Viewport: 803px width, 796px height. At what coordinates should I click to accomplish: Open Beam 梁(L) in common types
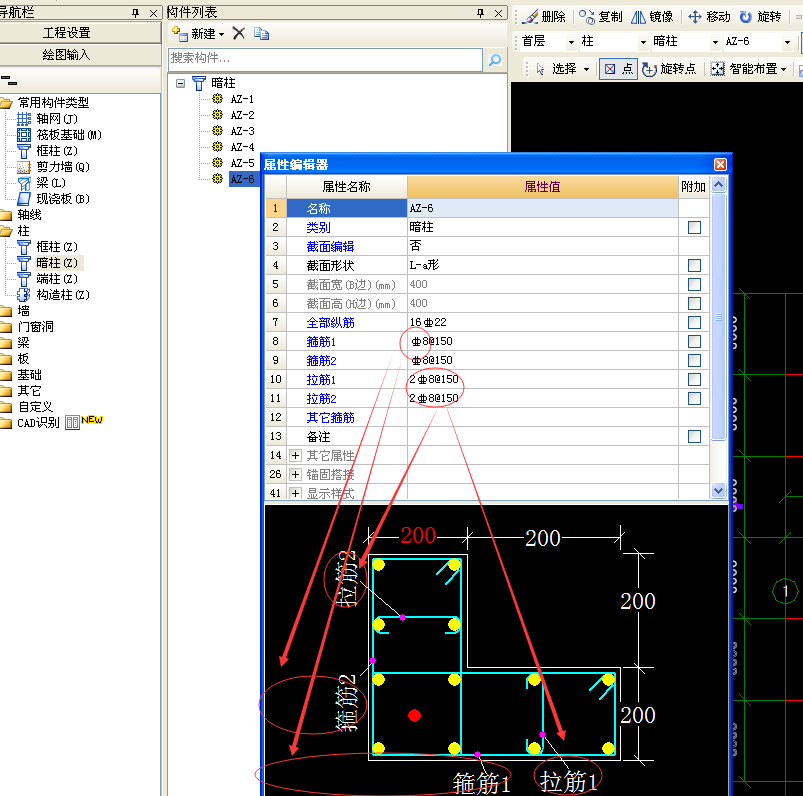click(41, 183)
